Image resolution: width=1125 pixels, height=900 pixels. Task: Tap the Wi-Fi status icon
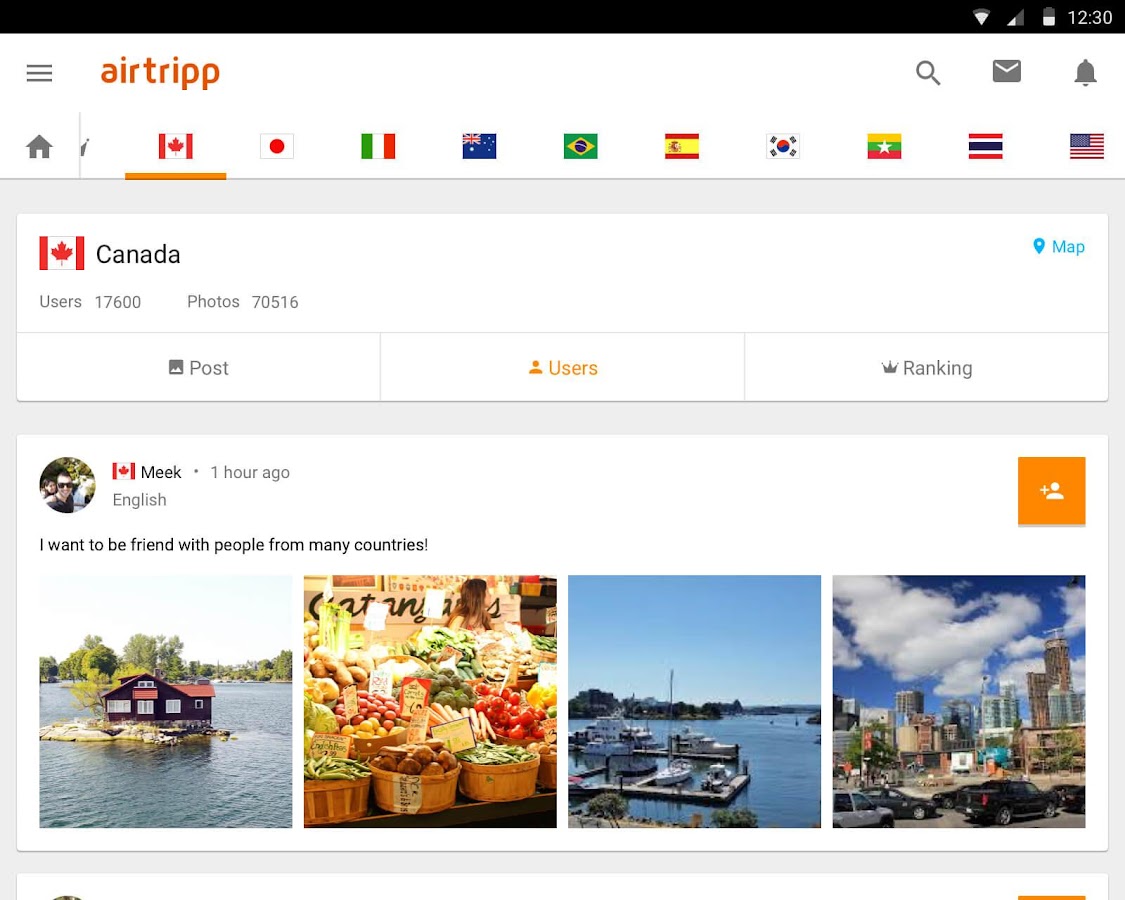pyautogui.click(x=981, y=17)
